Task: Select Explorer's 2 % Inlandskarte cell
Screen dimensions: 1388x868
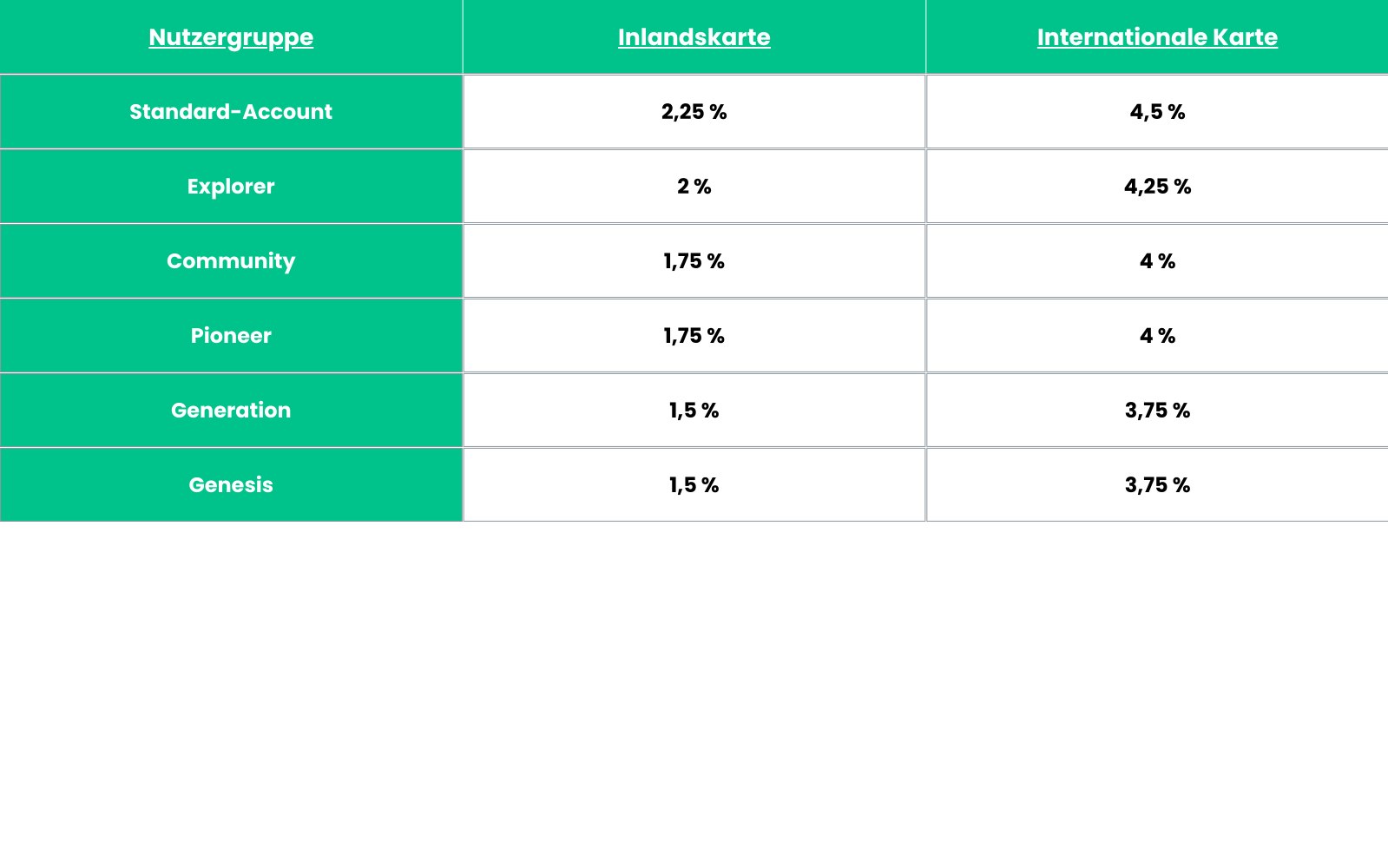Action: [x=694, y=187]
